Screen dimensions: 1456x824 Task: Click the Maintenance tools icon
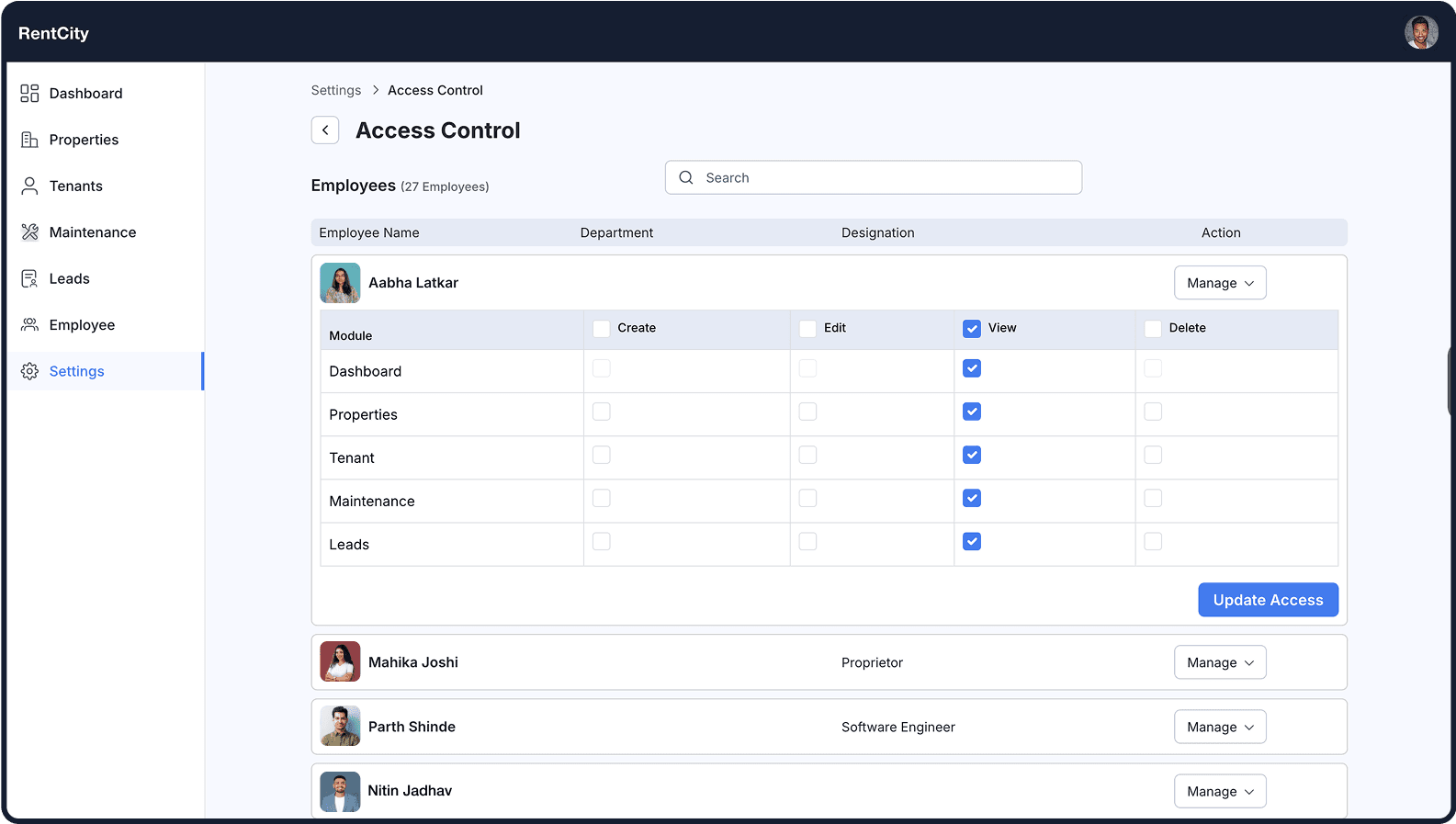coord(29,232)
